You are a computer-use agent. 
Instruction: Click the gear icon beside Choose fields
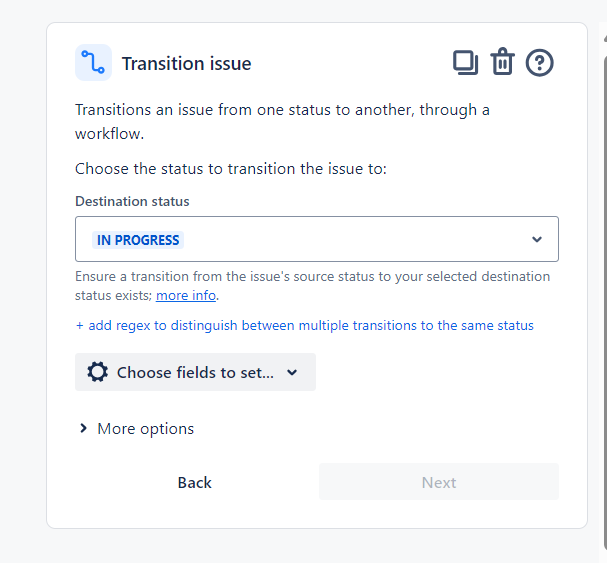pos(97,372)
